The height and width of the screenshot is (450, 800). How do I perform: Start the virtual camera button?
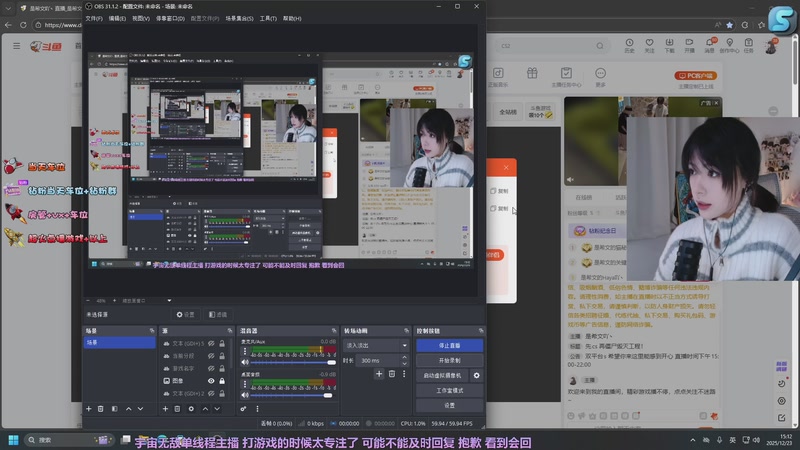point(442,376)
